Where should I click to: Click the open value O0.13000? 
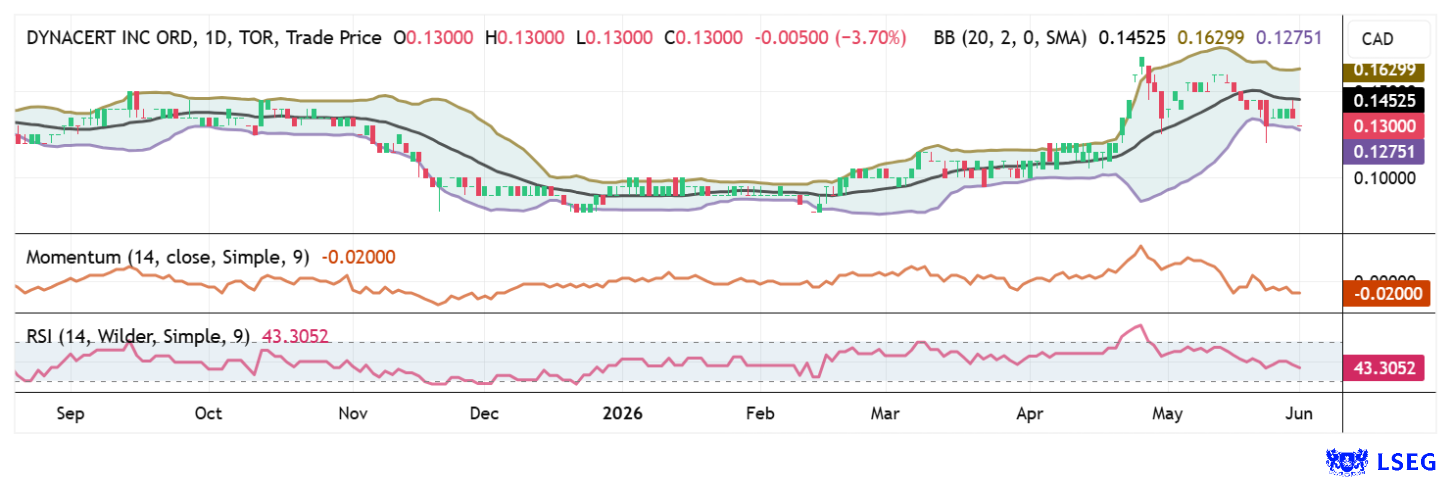pos(435,38)
